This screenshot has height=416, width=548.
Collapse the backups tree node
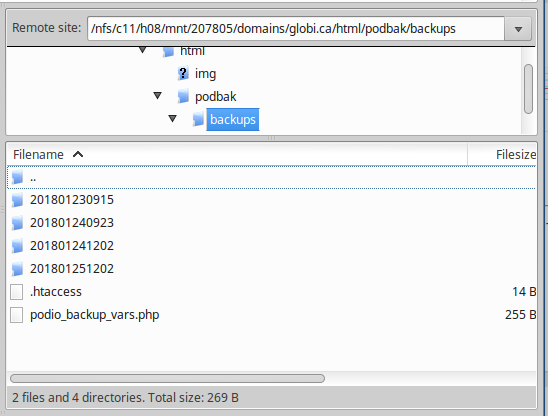(x=172, y=119)
